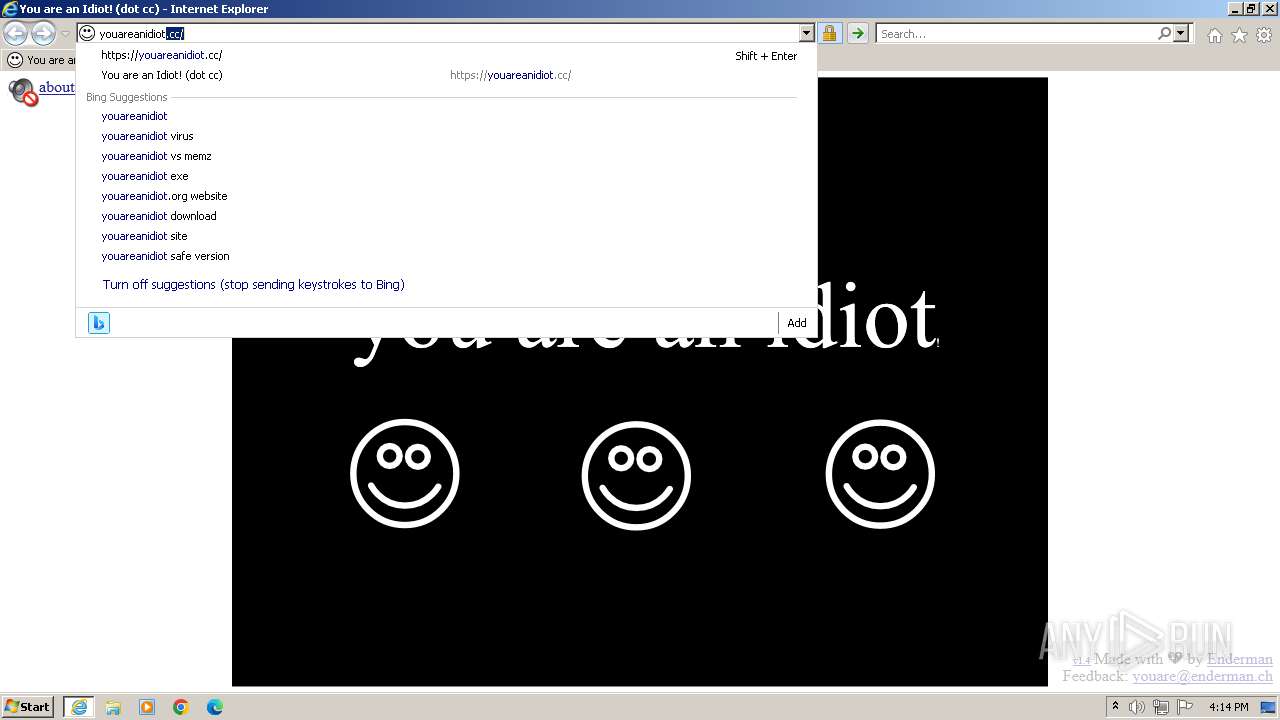The image size is (1280, 720).
Task: Select the 'You are an...' browser tab
Action: 40,60
